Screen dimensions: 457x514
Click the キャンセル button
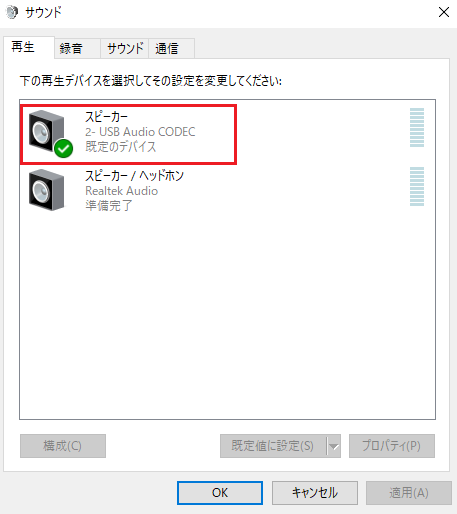pyautogui.click(x=315, y=493)
